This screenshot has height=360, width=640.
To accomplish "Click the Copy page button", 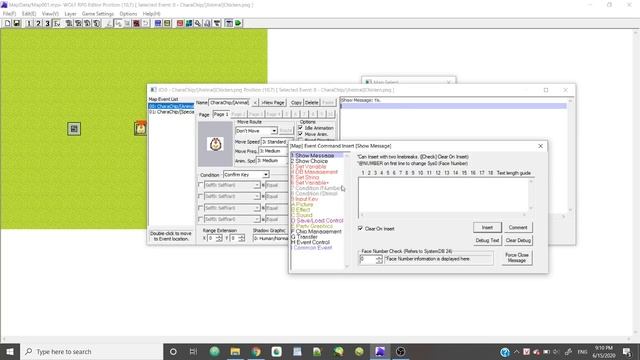I will pyautogui.click(x=296, y=102).
